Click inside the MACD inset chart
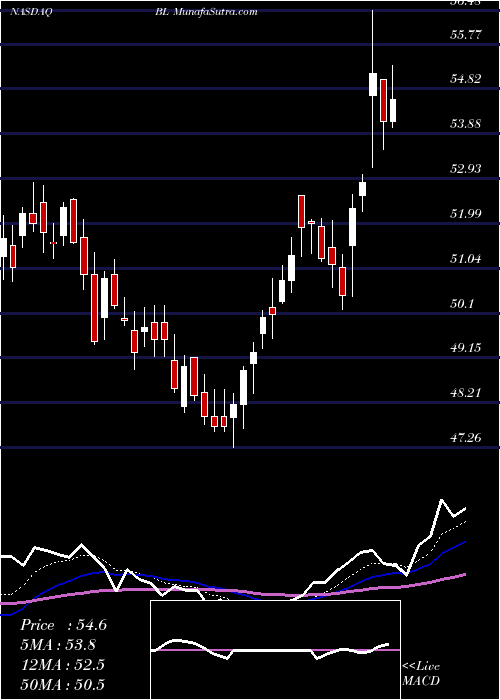500x700 pixels. [275, 650]
